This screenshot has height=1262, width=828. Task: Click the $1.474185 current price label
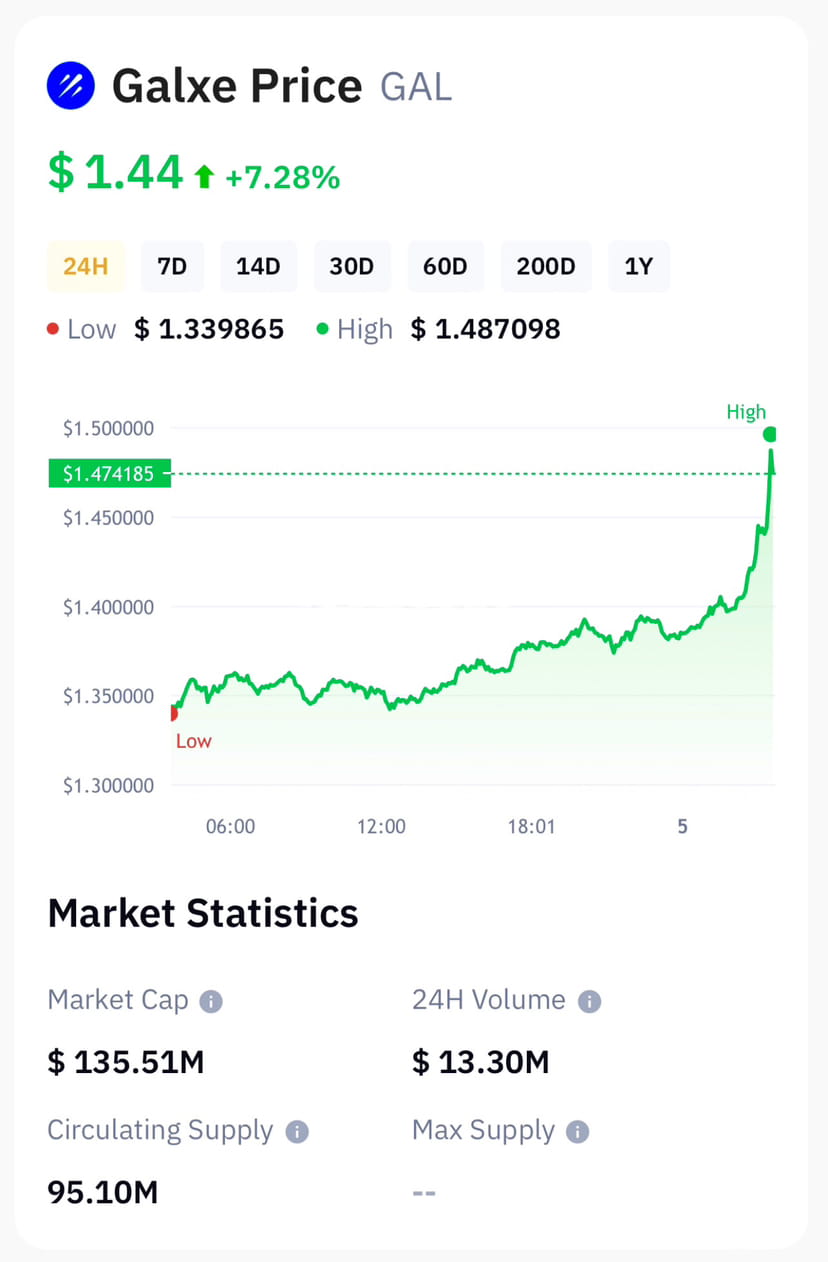point(110,473)
